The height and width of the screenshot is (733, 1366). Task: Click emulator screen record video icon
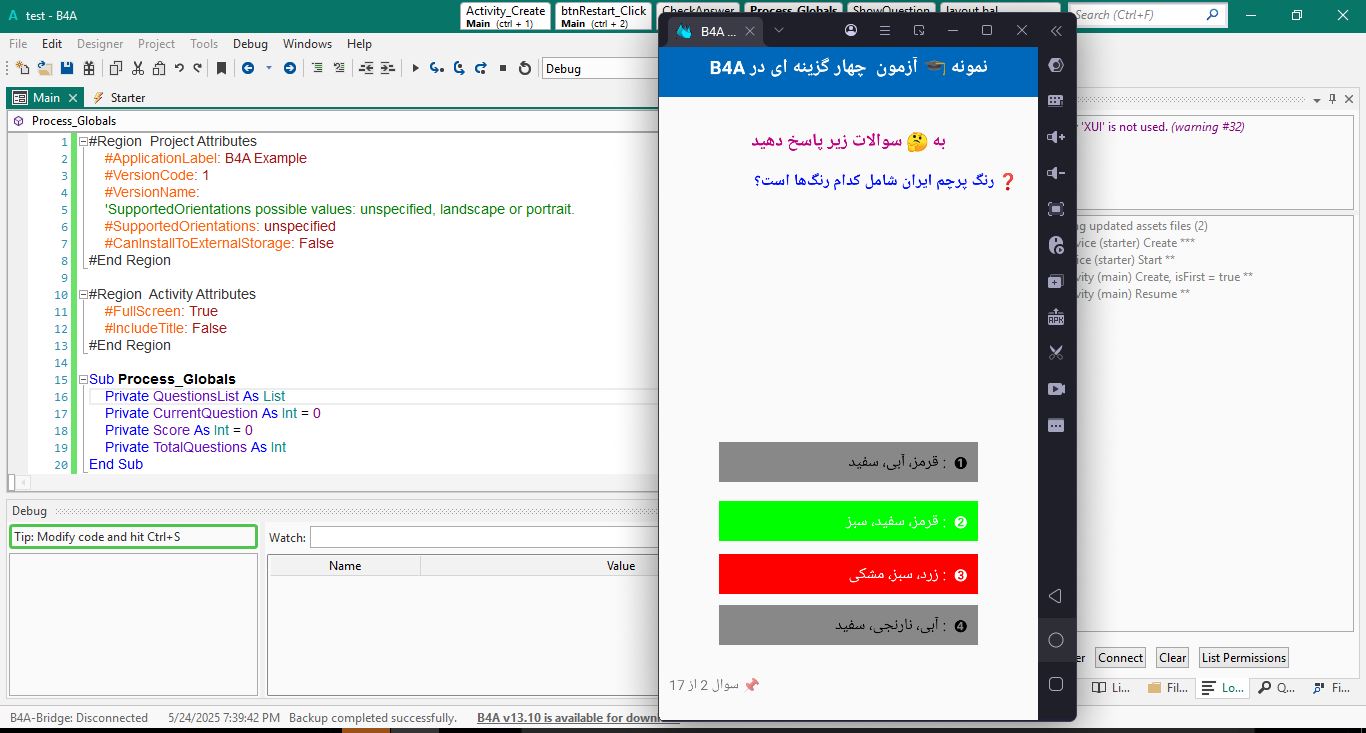pyautogui.click(x=1056, y=389)
